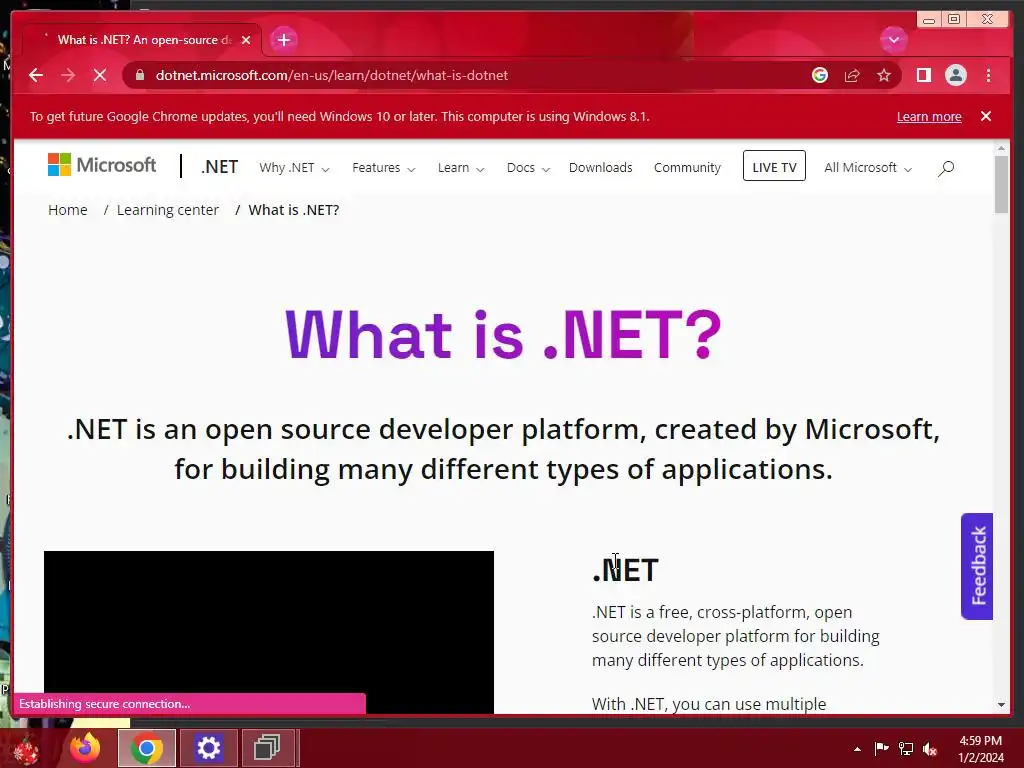Dismiss the Chrome update notification bar
Screen dimensions: 1024x768
tap(986, 116)
